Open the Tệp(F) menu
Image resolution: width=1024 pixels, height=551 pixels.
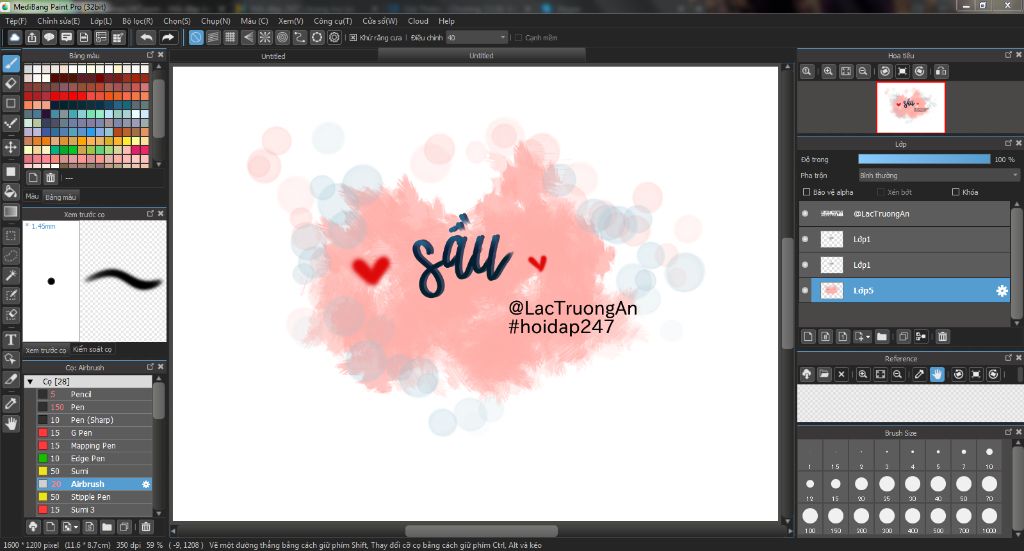coord(16,21)
